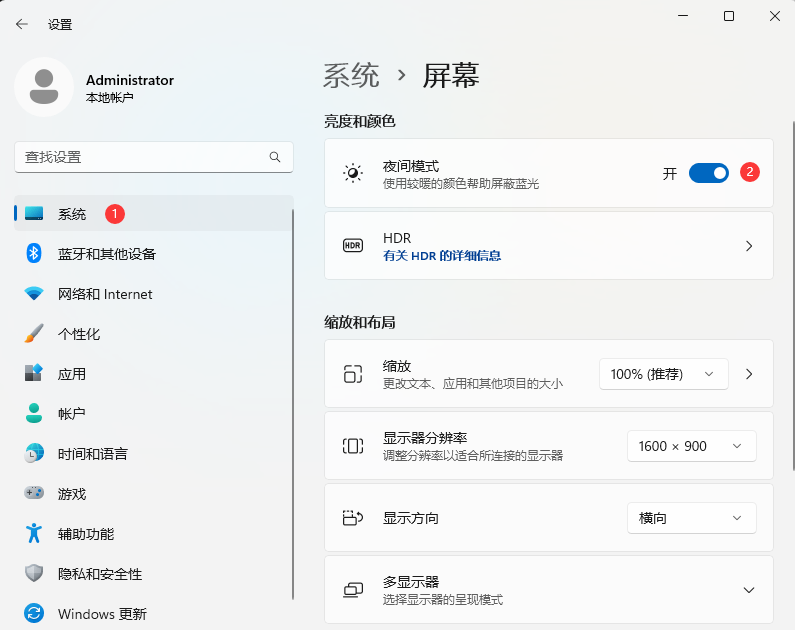Click the Apps icon in sidebar
795x630 pixels.
(x=34, y=374)
